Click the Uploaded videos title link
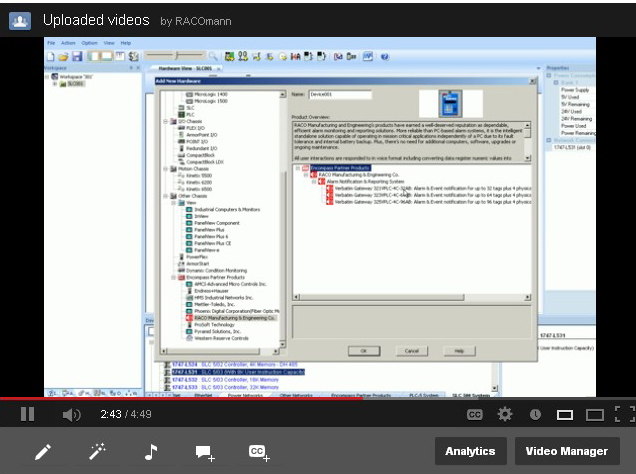The height and width of the screenshot is (474, 636). coord(96,20)
